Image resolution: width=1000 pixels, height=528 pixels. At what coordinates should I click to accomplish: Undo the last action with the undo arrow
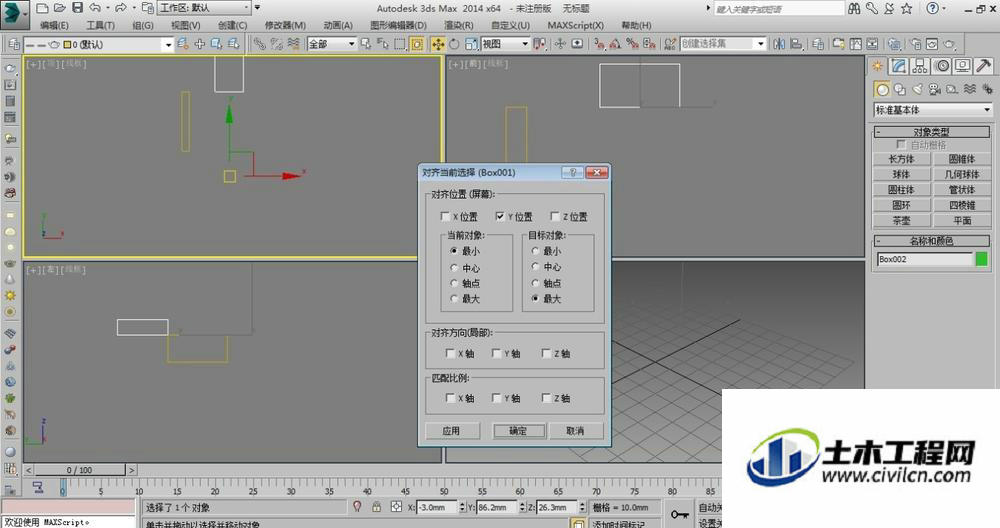[x=95, y=8]
